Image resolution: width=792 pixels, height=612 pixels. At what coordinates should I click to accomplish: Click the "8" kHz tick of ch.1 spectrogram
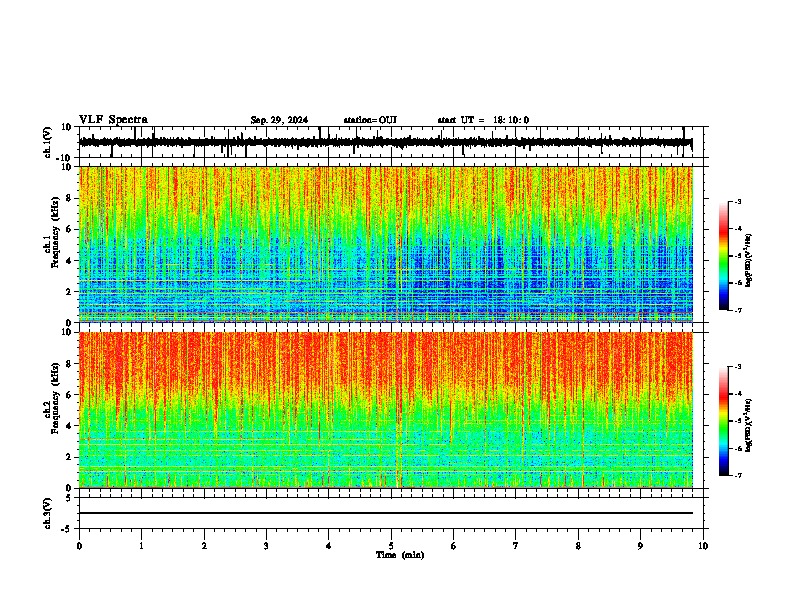coord(69,198)
